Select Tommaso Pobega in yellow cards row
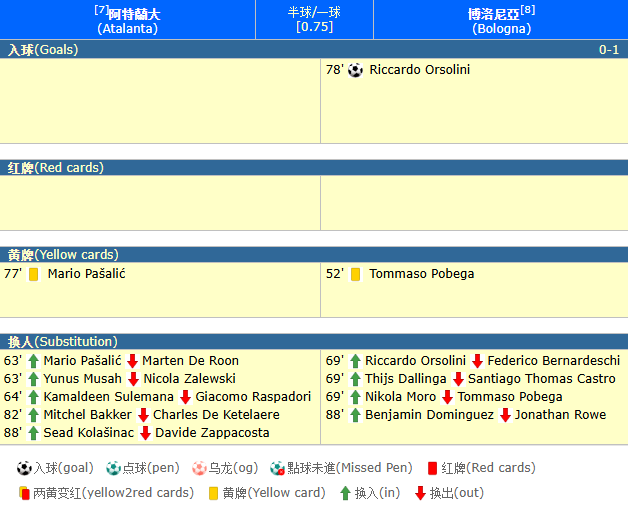Image resolution: width=628 pixels, height=512 pixels. coord(422,274)
